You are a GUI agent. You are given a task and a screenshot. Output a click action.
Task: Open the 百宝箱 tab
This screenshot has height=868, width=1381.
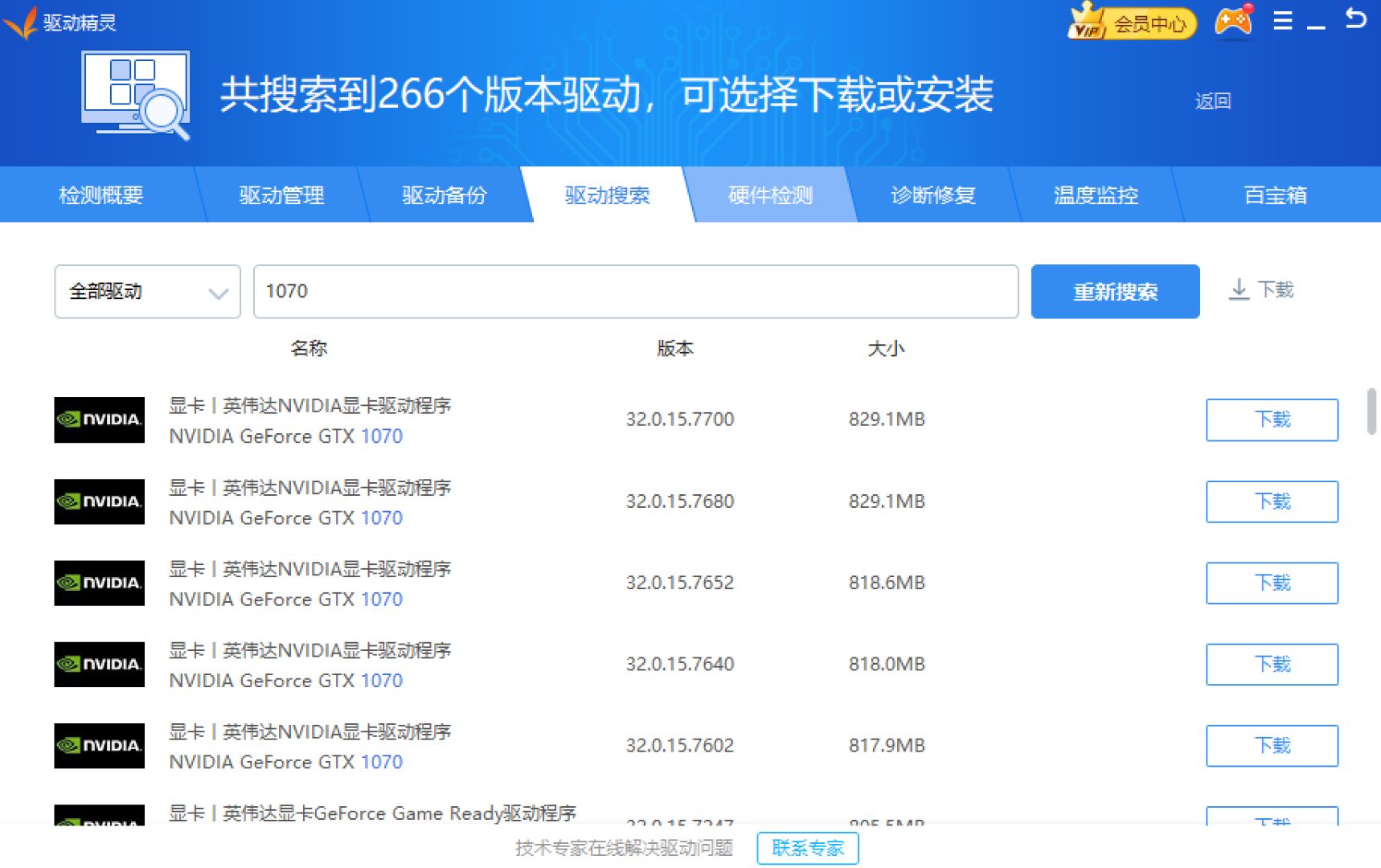point(1276,195)
